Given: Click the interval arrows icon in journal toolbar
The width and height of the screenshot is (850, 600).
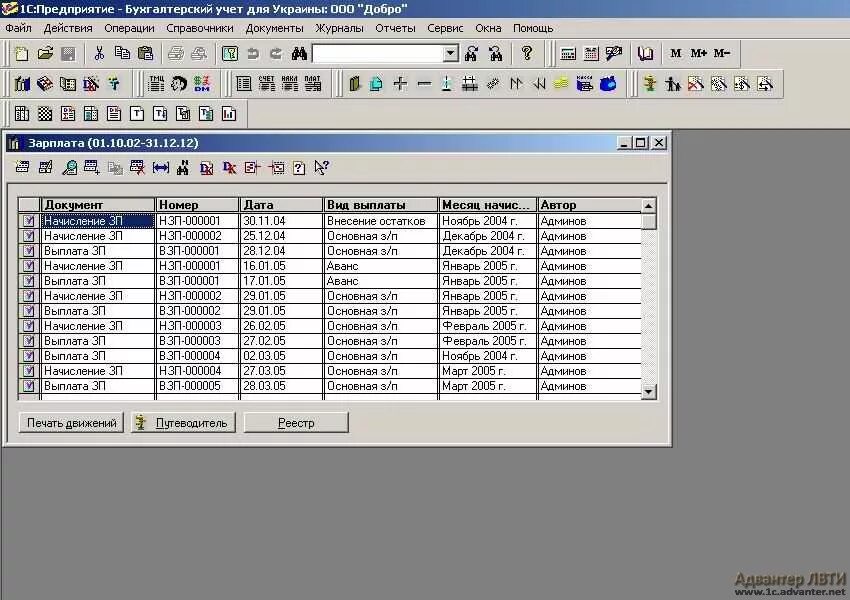Looking at the screenshot, I should click(x=160, y=167).
